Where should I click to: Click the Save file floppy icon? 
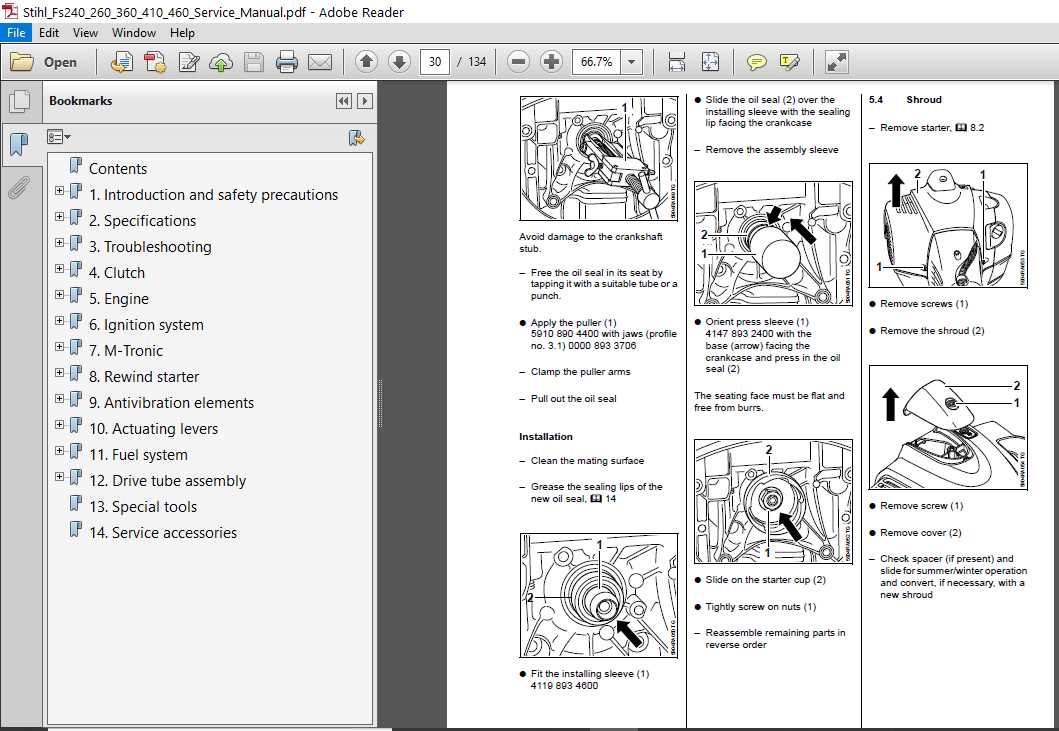[x=254, y=62]
